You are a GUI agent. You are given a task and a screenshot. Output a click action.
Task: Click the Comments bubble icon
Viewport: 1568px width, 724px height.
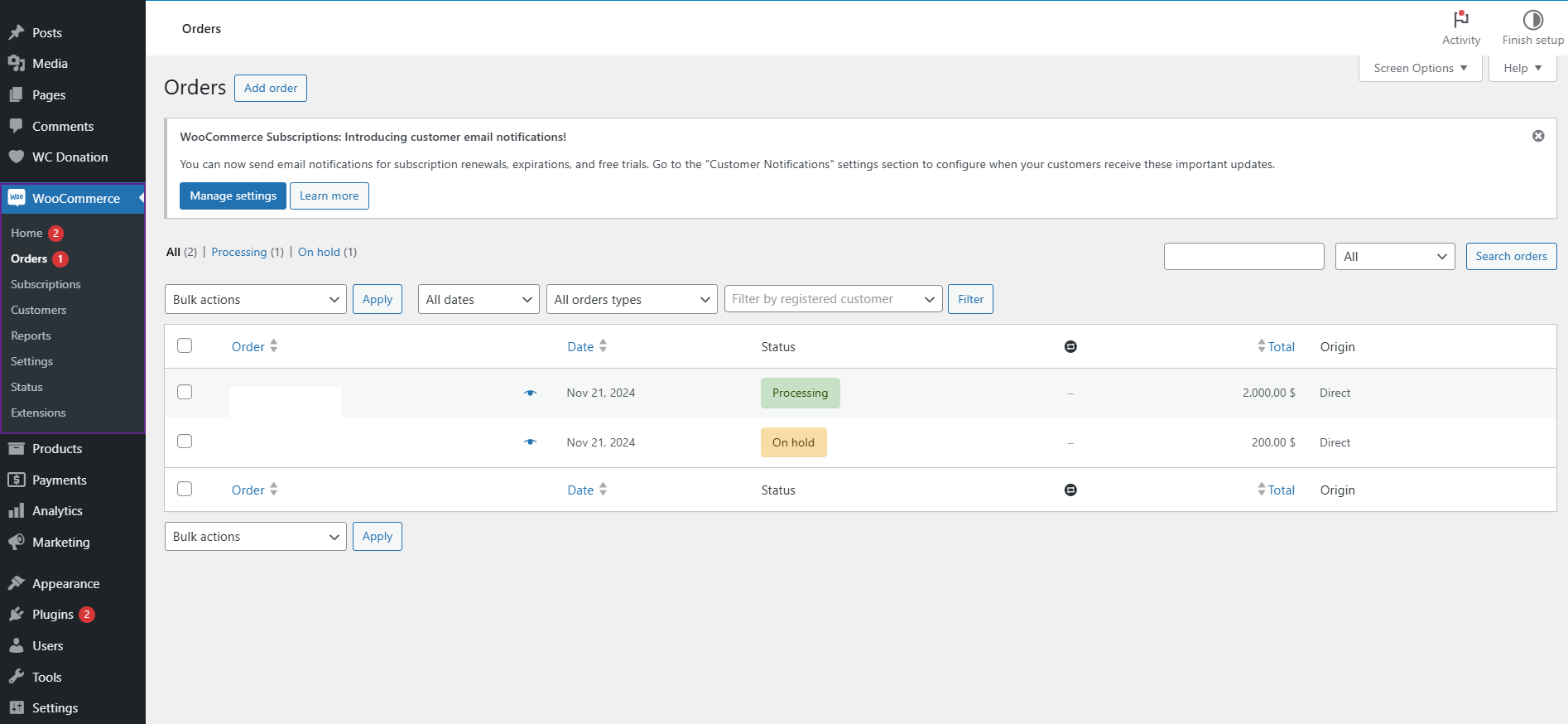17,126
